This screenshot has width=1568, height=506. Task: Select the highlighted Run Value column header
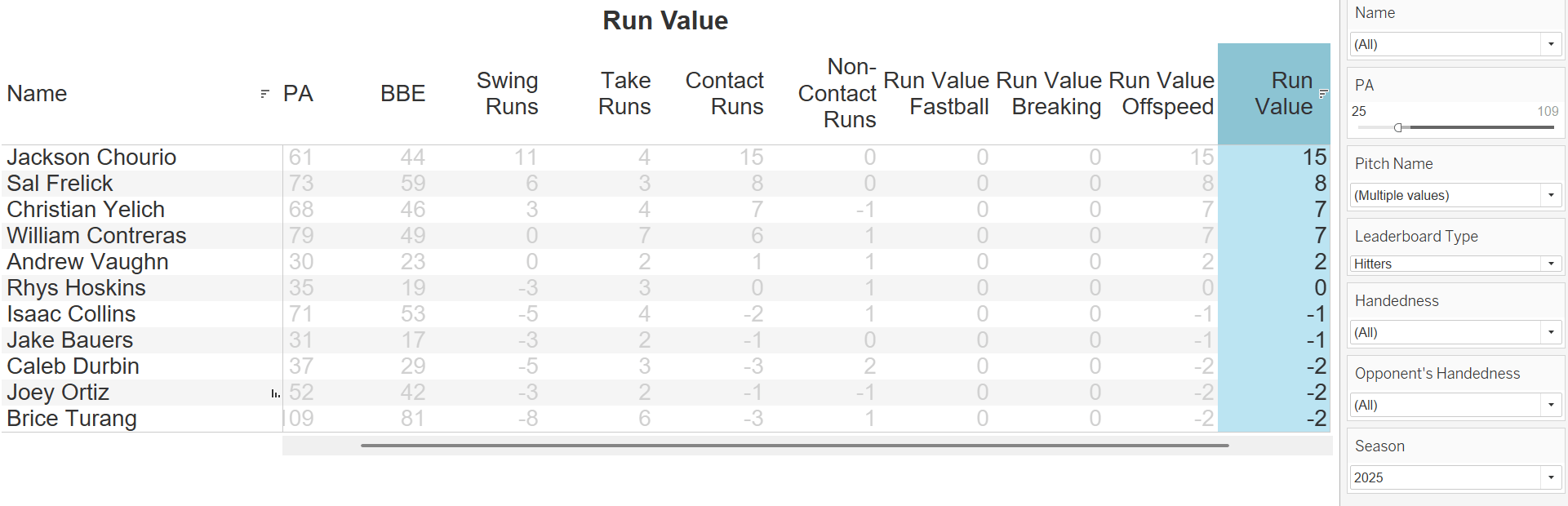[1283, 94]
